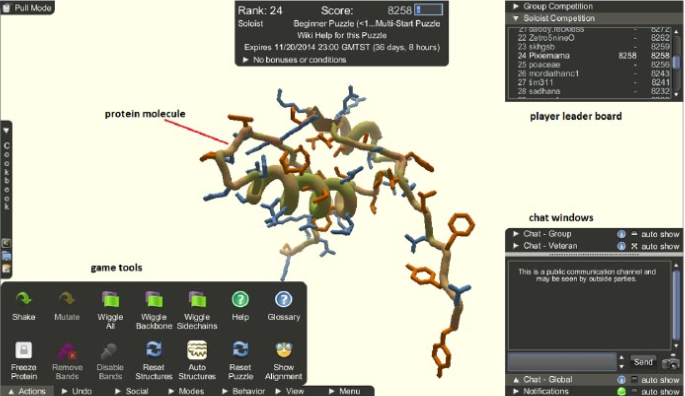Click the top Cookbook recipe icon
This screenshot has width=685, height=396.
(x=6, y=243)
